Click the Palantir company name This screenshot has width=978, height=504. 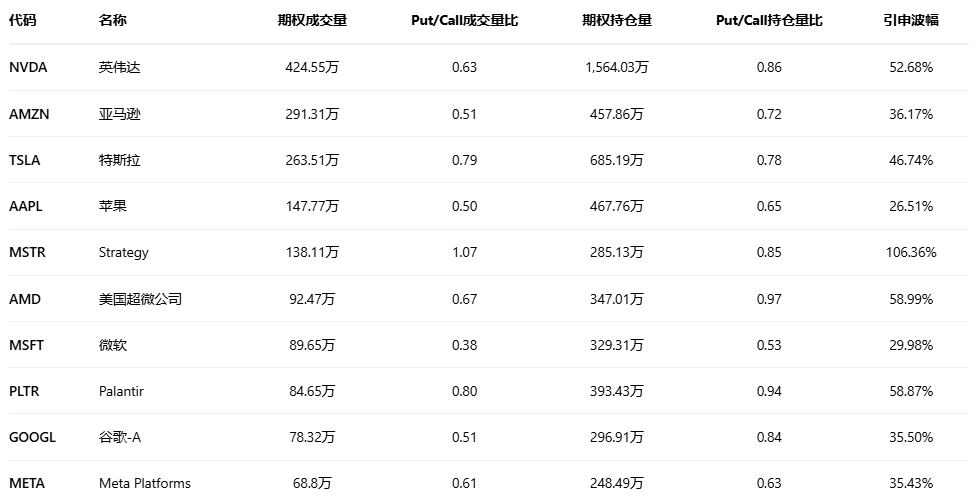click(x=121, y=391)
